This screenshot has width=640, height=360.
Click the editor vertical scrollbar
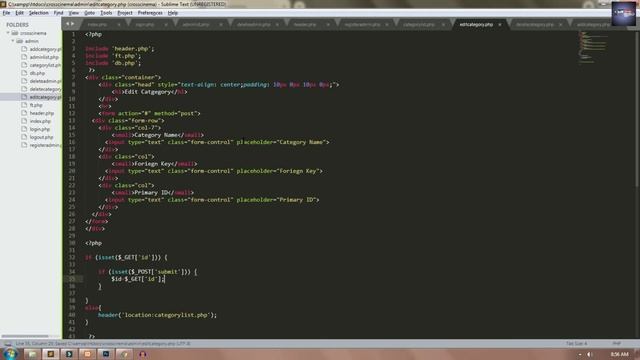point(637,110)
